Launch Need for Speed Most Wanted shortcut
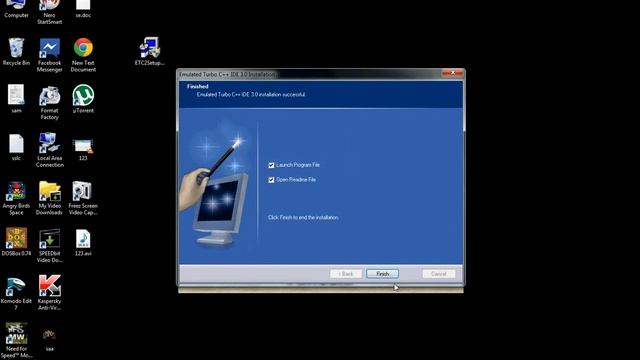Viewport: 640px width, 360px height. (x=16, y=340)
